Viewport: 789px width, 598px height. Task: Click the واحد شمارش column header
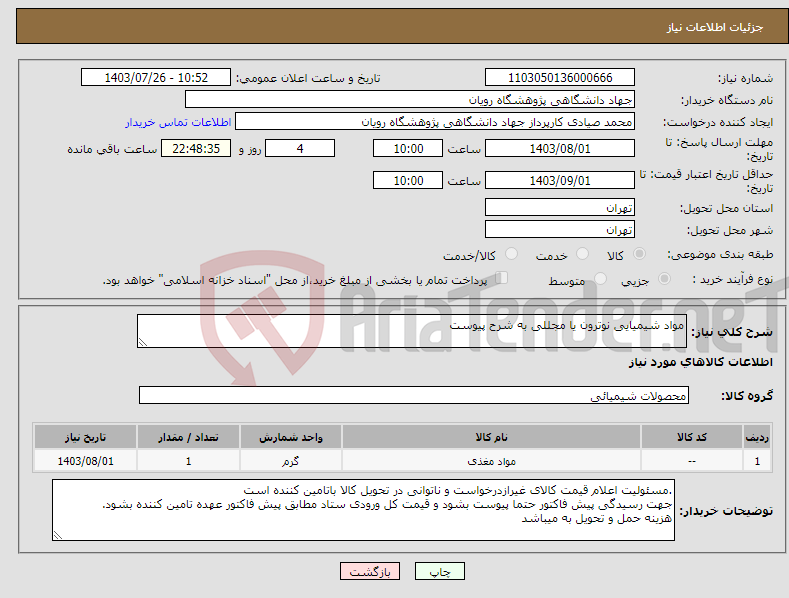tap(291, 437)
